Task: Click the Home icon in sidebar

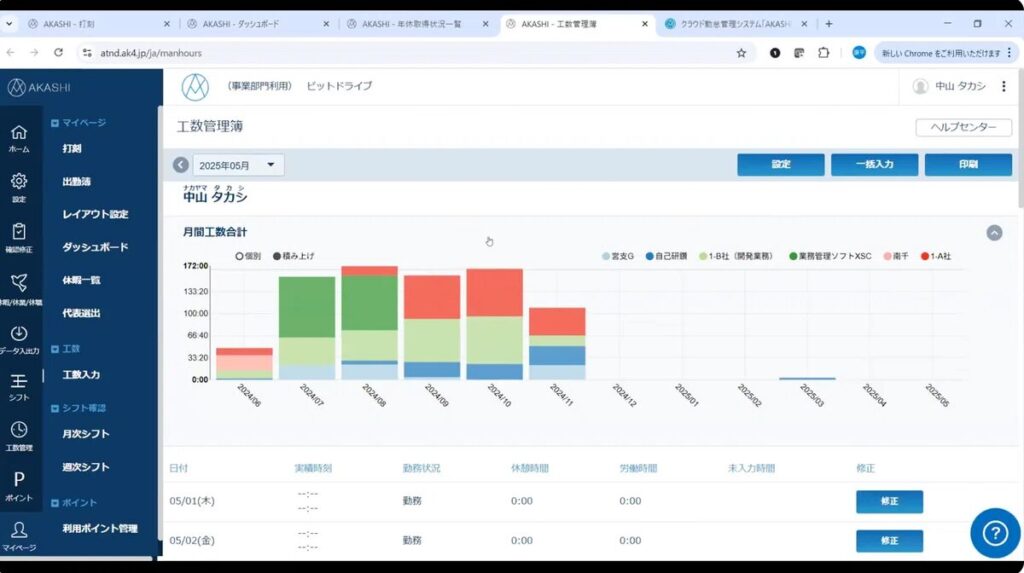Action: coord(19,133)
